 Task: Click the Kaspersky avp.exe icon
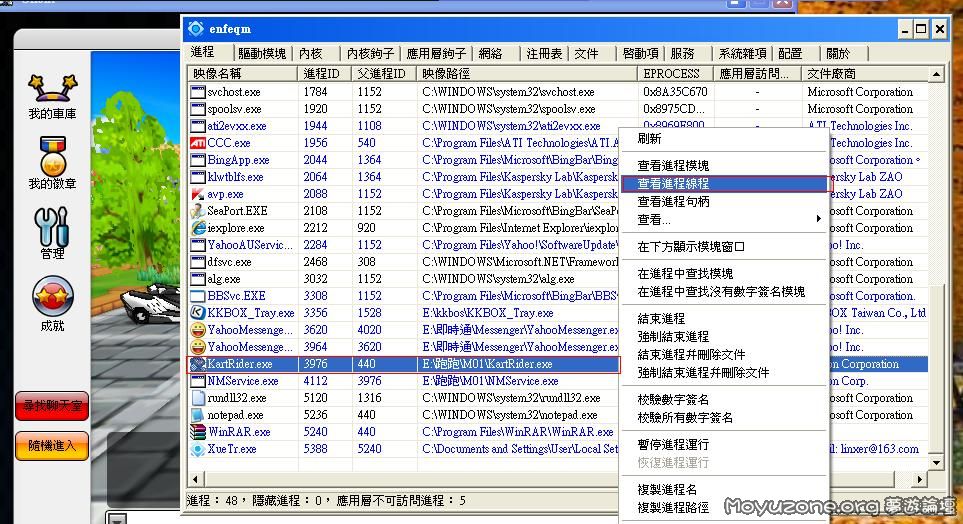click(x=198, y=194)
